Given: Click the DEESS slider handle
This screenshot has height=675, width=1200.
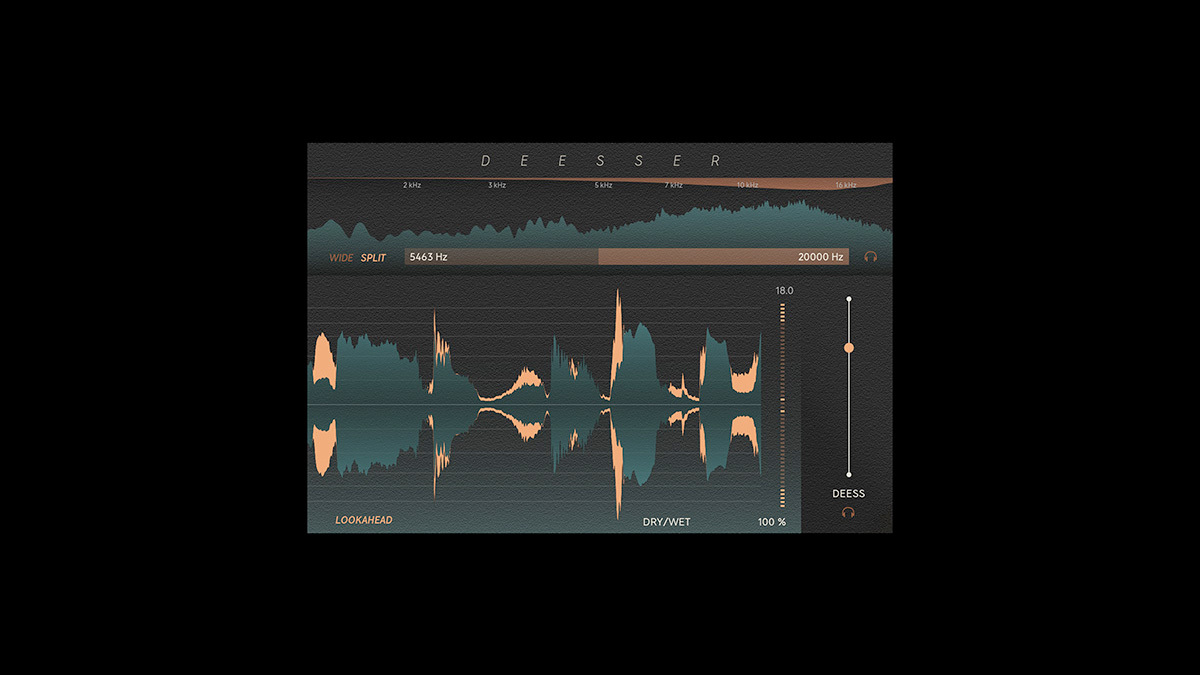Looking at the screenshot, I should point(849,348).
